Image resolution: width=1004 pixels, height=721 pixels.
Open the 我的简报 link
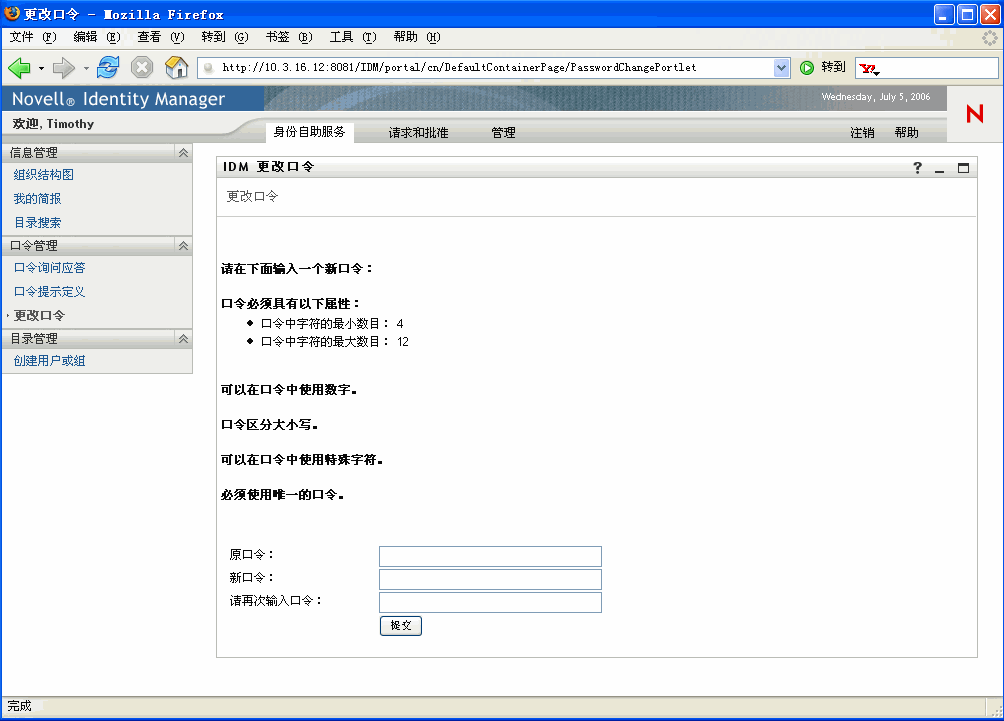[37, 198]
